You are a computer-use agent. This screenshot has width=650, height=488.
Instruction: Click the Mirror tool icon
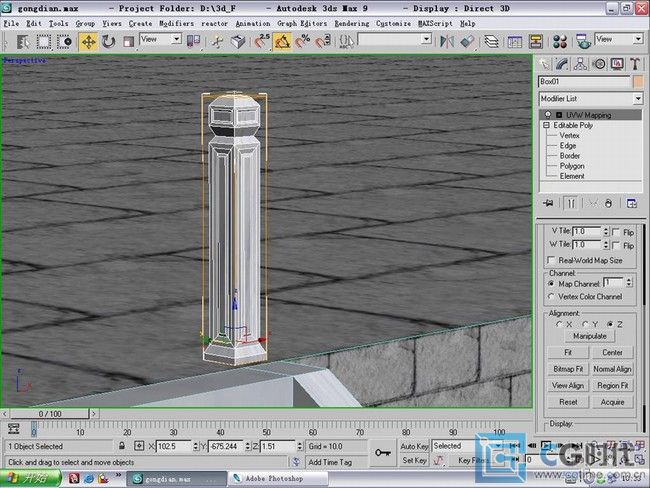tap(447, 41)
